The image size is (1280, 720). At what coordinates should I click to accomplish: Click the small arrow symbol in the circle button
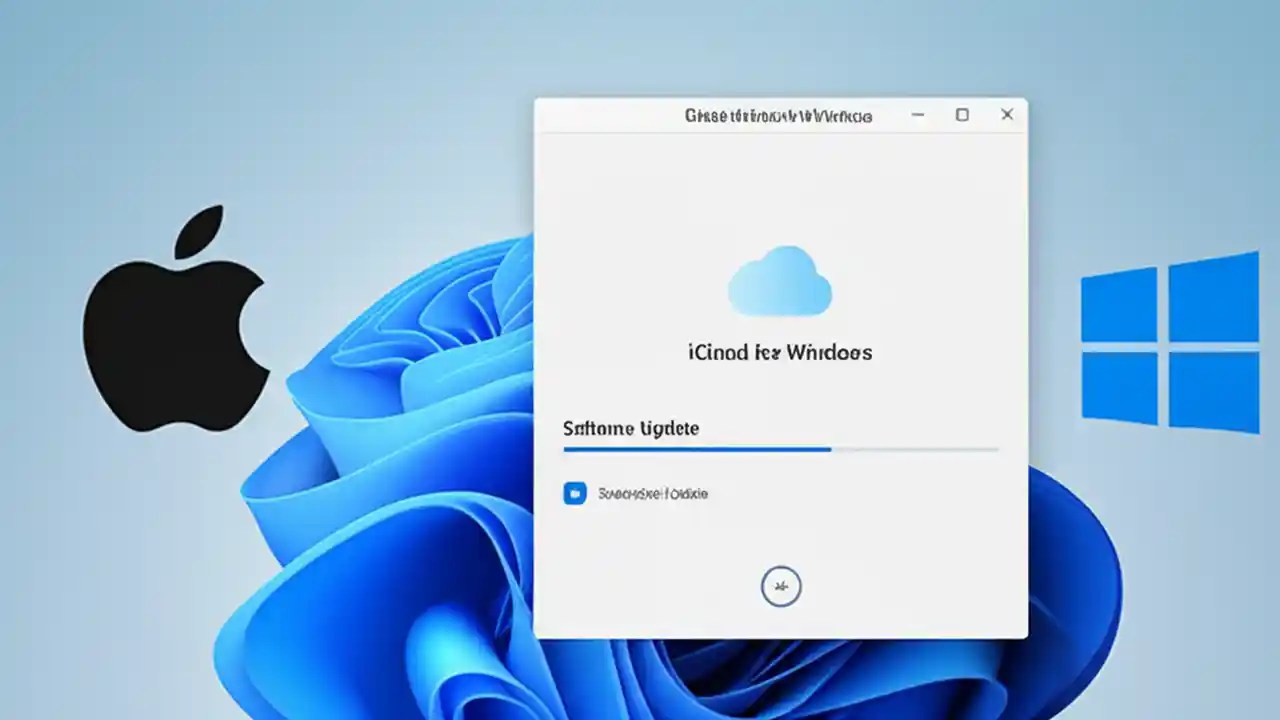pyautogui.click(x=781, y=587)
